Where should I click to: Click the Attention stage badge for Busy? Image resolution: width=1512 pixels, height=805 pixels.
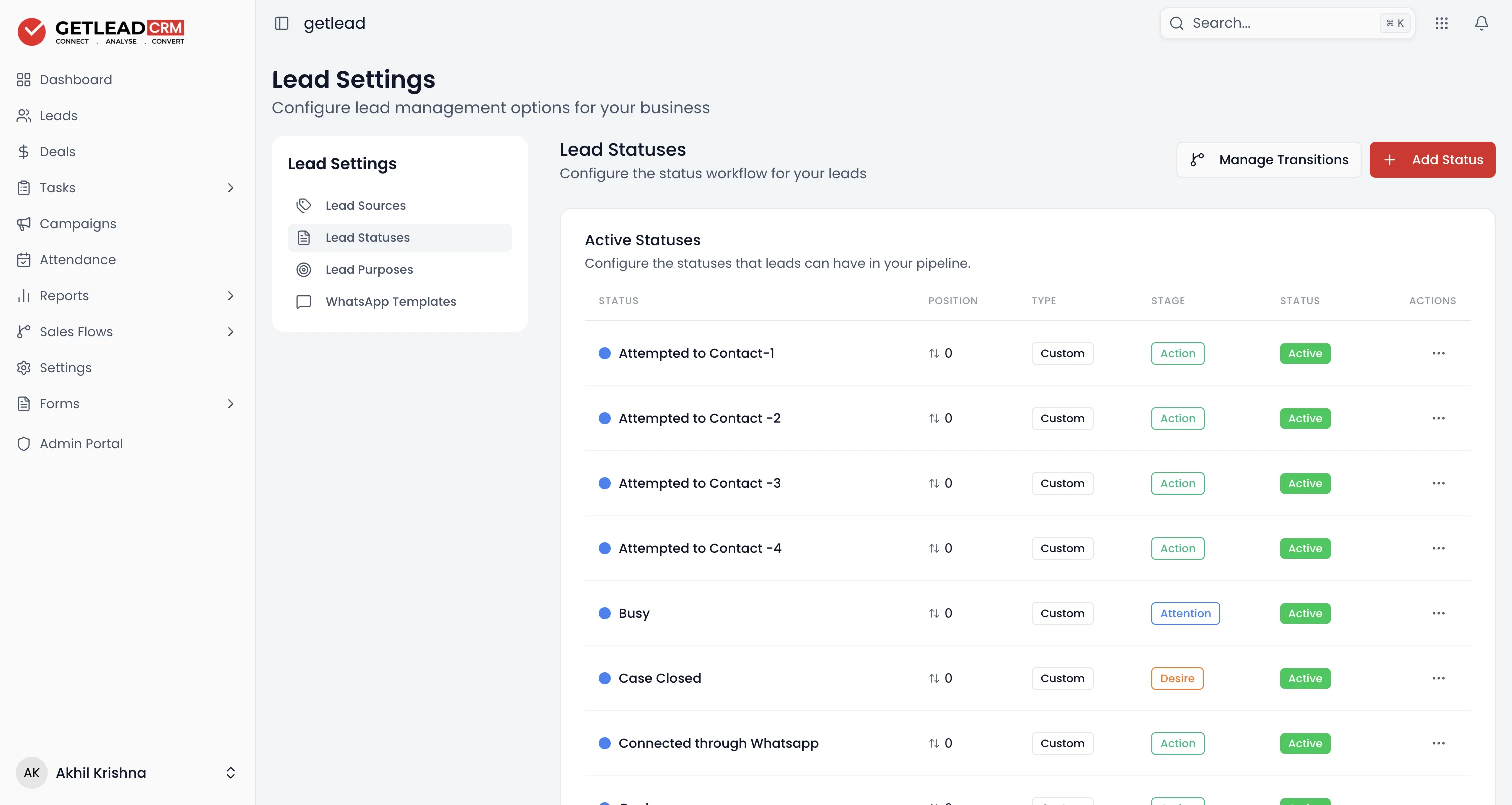point(1185,613)
